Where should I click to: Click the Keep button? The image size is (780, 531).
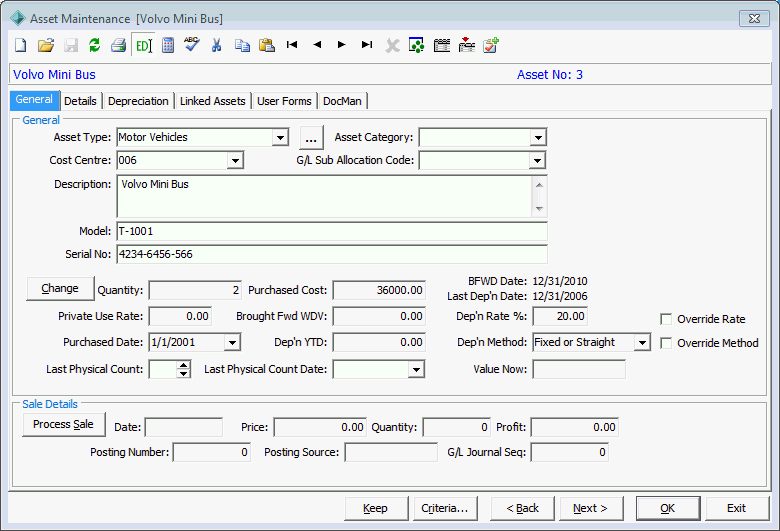[376, 508]
